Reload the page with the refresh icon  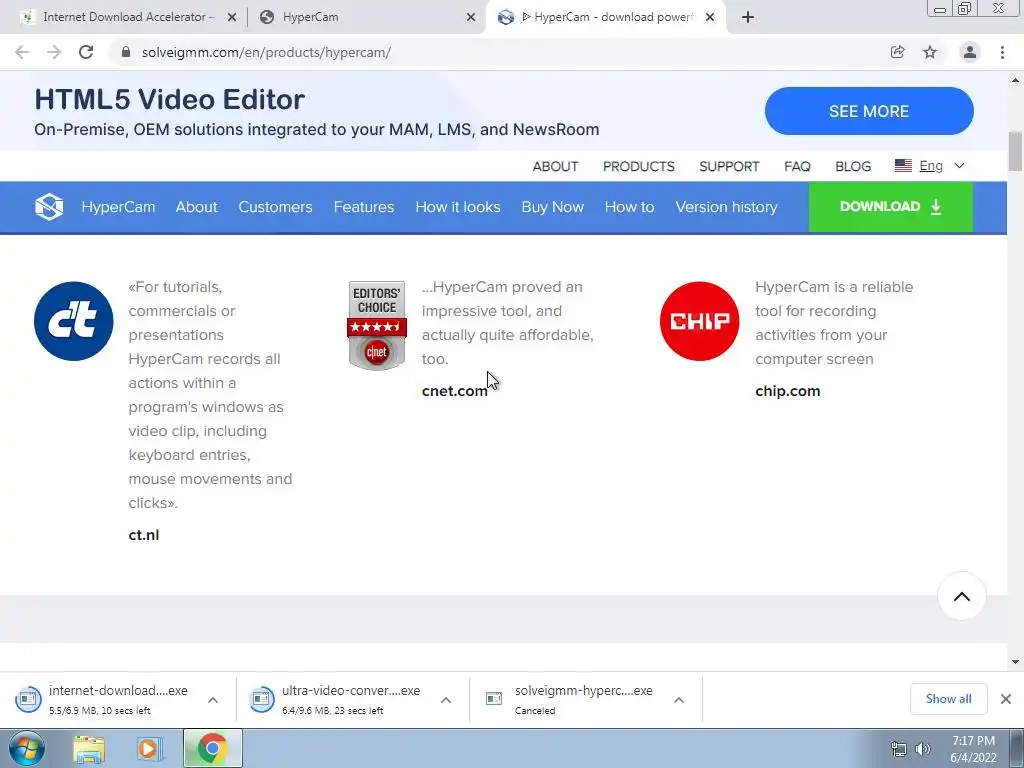pyautogui.click(x=86, y=52)
